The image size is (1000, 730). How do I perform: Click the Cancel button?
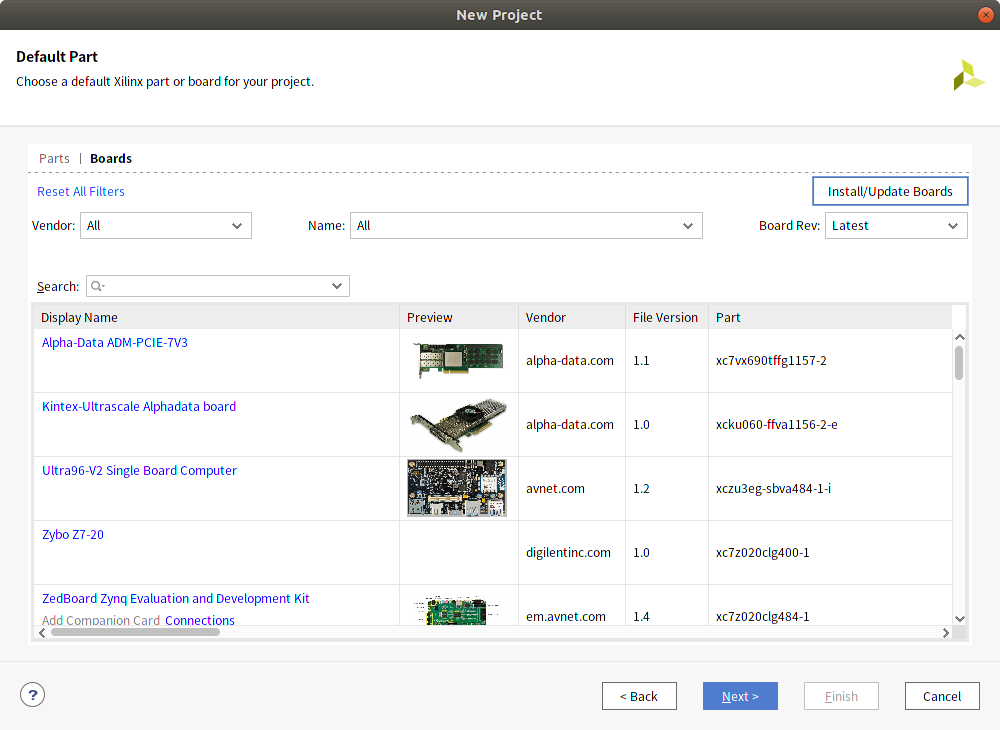[x=942, y=696]
